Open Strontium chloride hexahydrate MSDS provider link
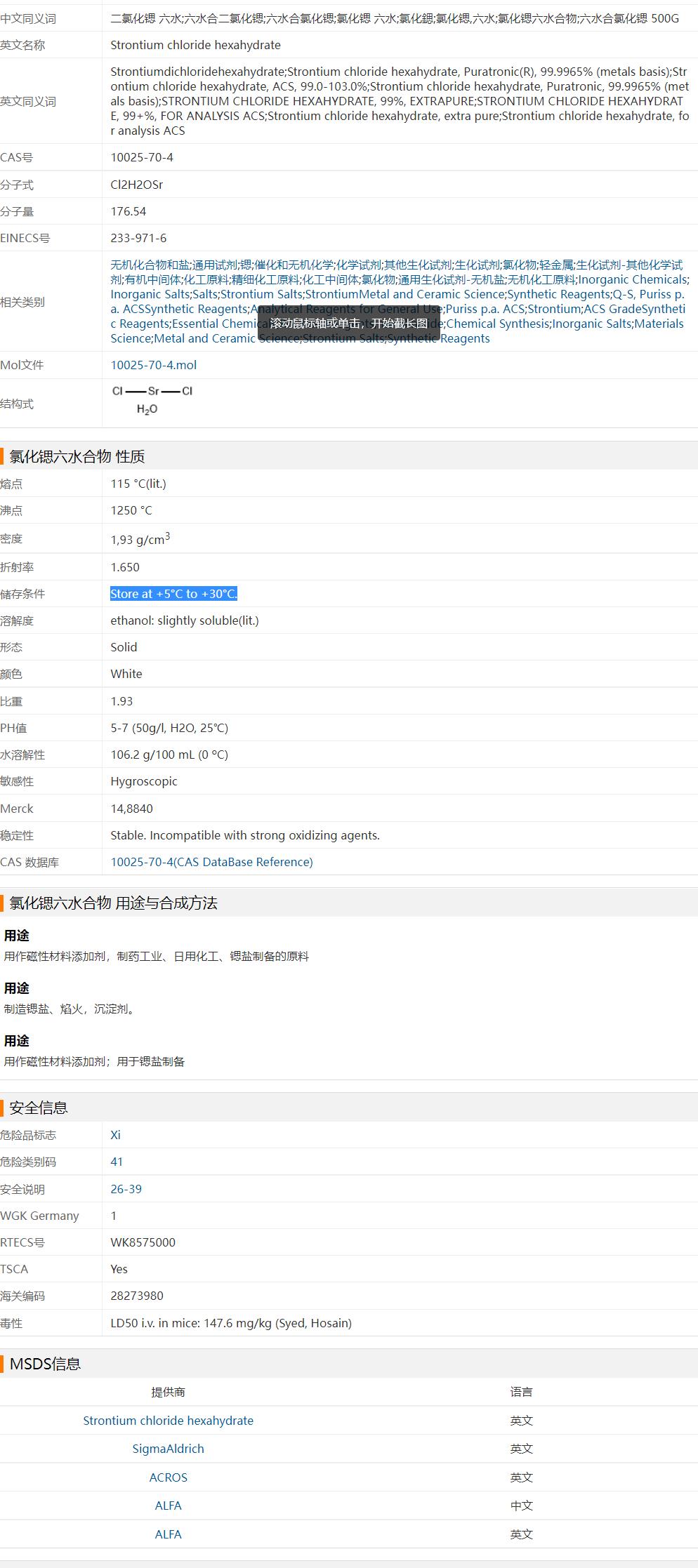 [168, 1421]
